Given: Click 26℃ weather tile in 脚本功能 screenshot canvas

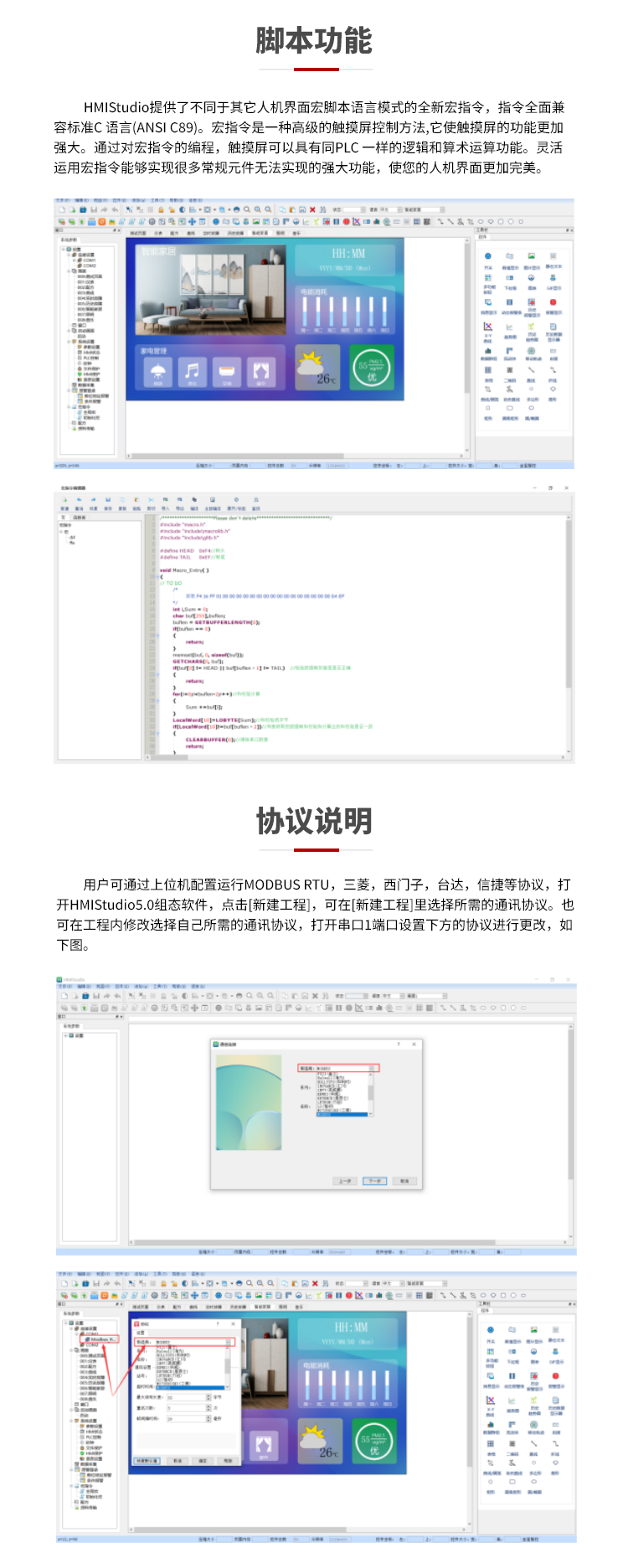Looking at the screenshot, I should point(318,368).
